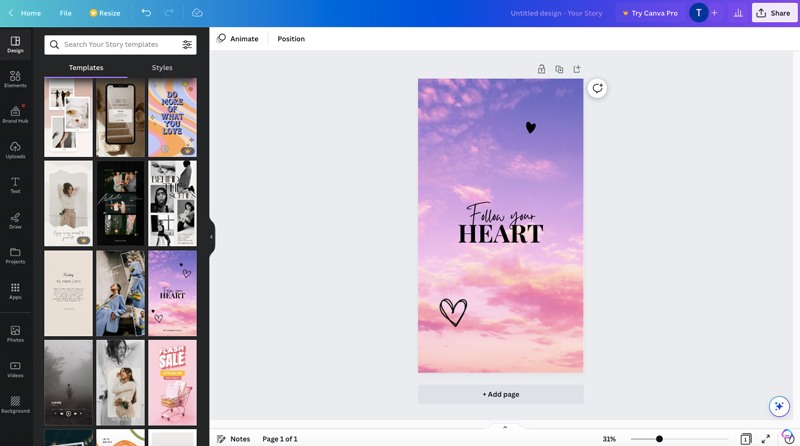Open the Uploads panel
Image resolution: width=800 pixels, height=446 pixels.
(x=15, y=150)
